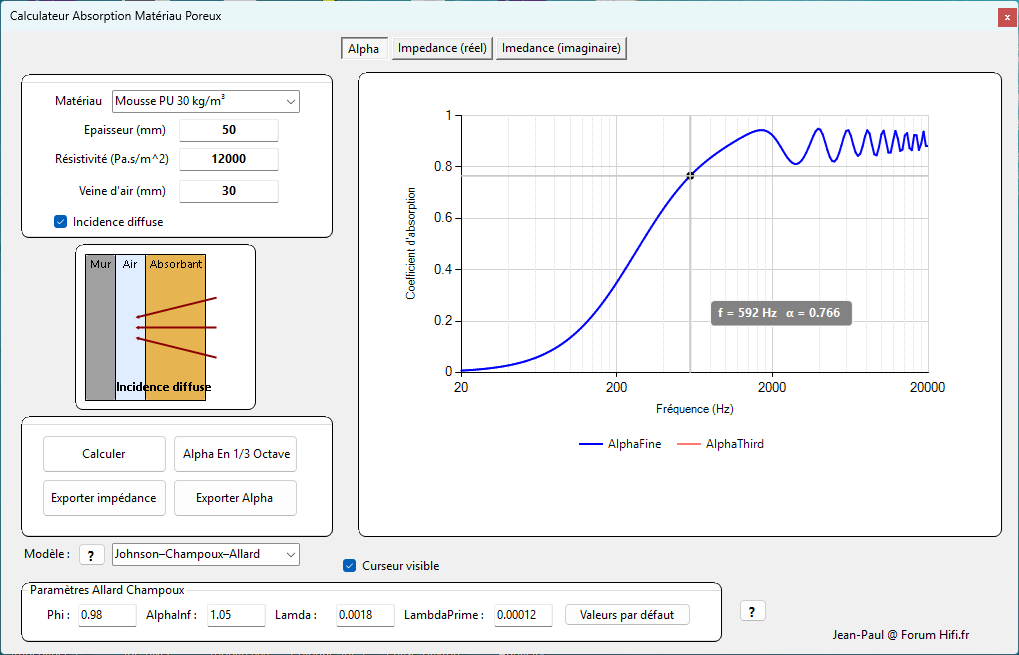Click the AlphaFine legend entry
The height and width of the screenshot is (655, 1019).
620,444
